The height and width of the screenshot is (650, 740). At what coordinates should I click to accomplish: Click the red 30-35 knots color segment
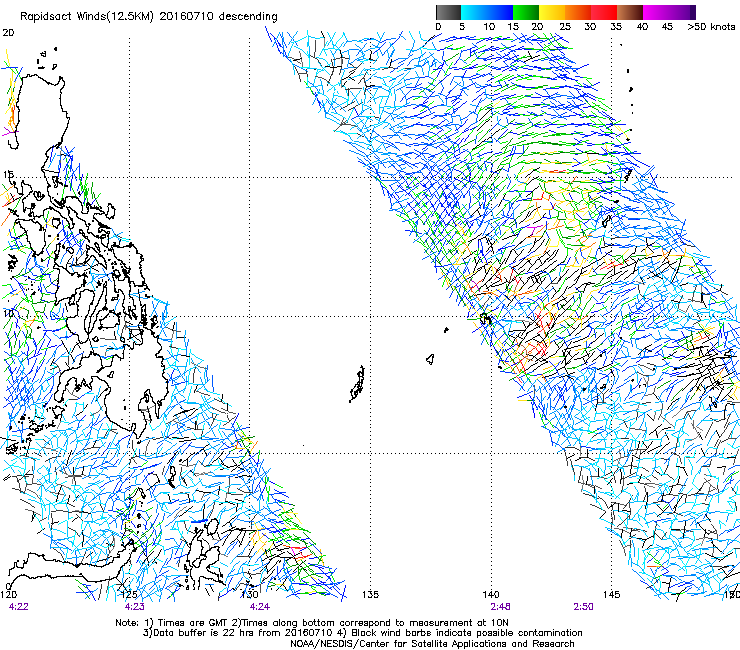pyautogui.click(x=604, y=12)
